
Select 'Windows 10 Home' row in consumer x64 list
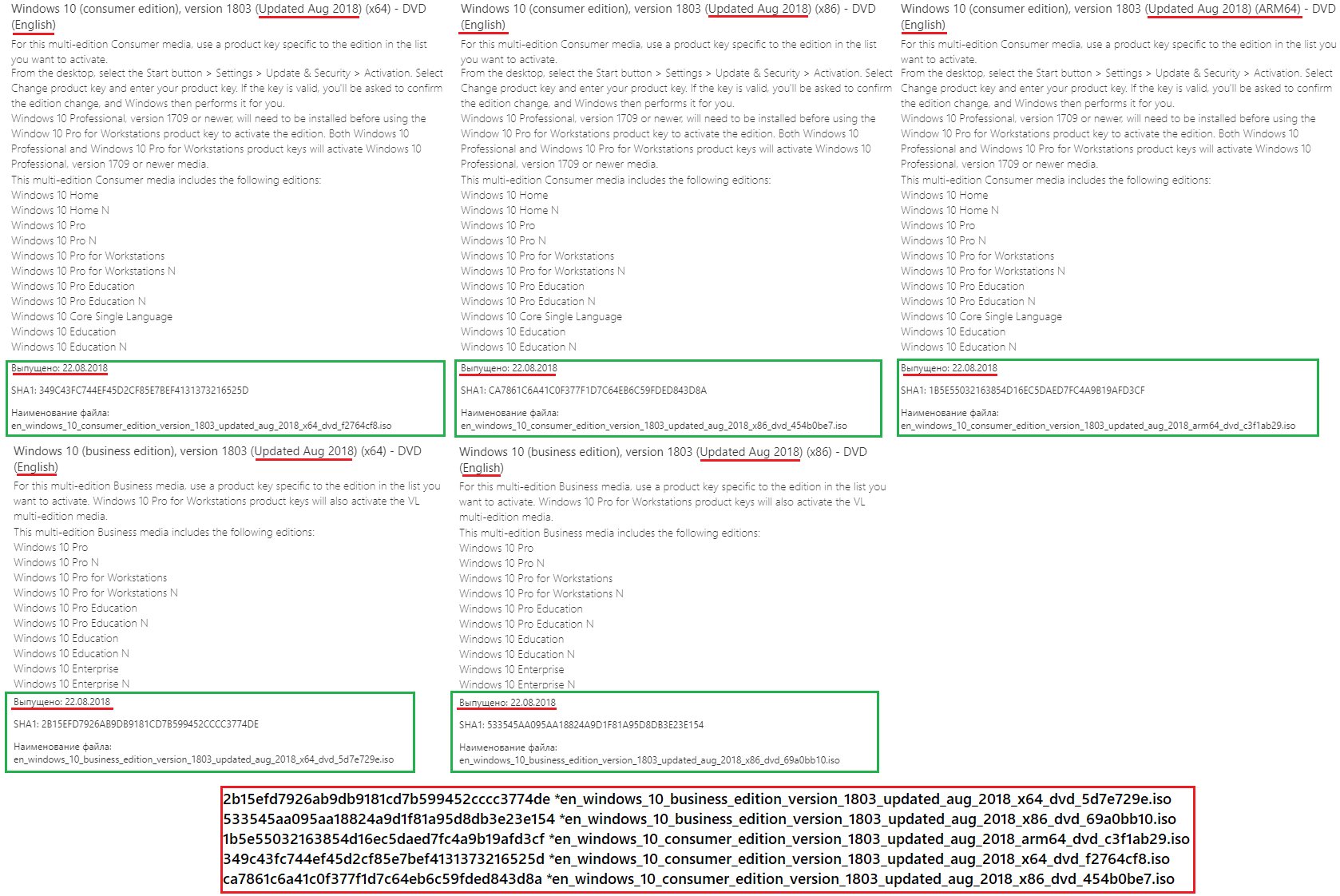(55, 195)
